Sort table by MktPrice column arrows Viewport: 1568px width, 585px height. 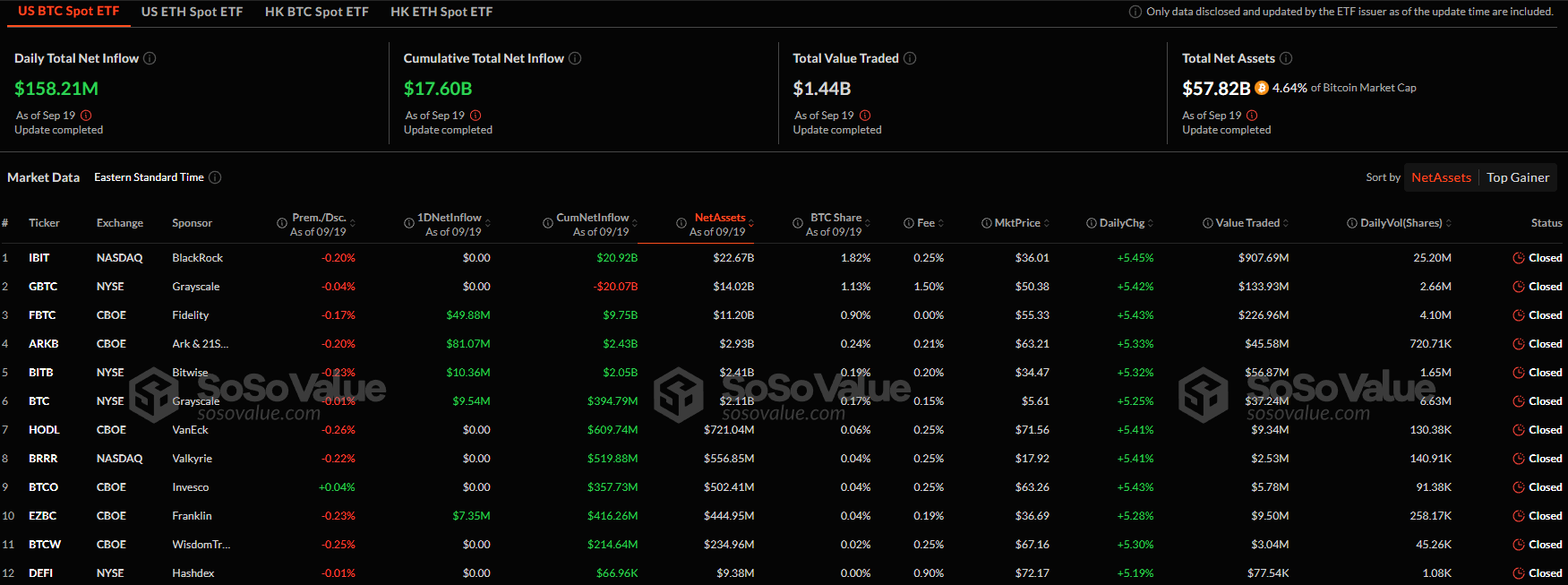tap(1047, 223)
